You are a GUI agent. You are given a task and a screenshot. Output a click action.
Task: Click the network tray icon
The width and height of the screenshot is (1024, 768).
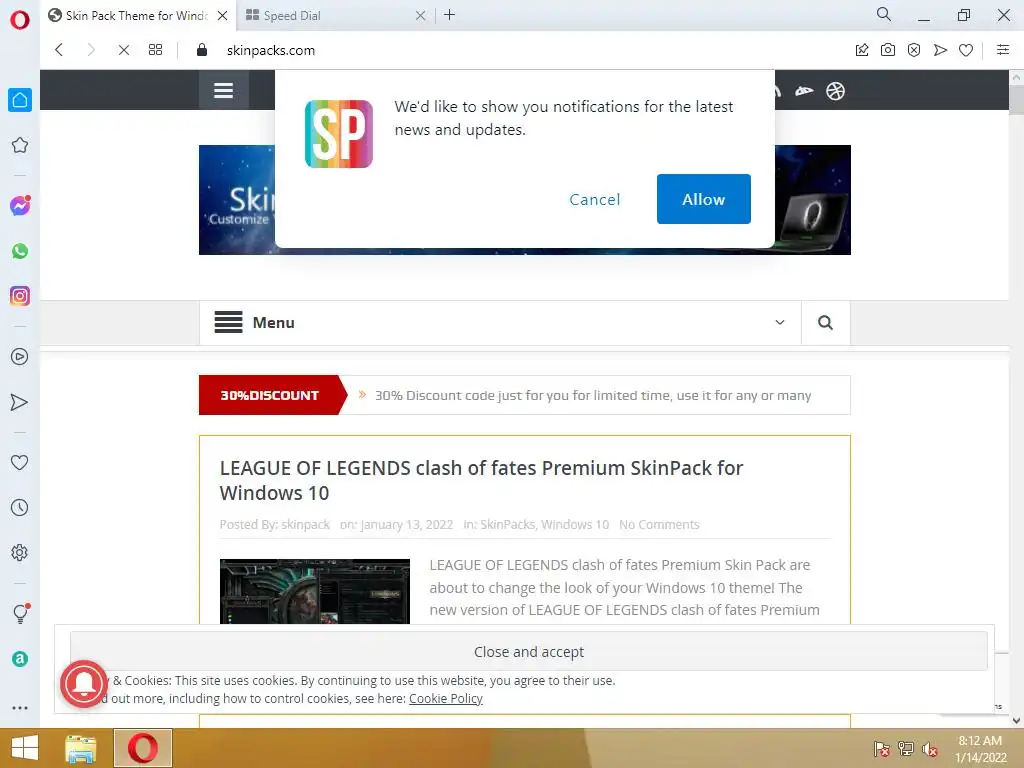coord(906,749)
